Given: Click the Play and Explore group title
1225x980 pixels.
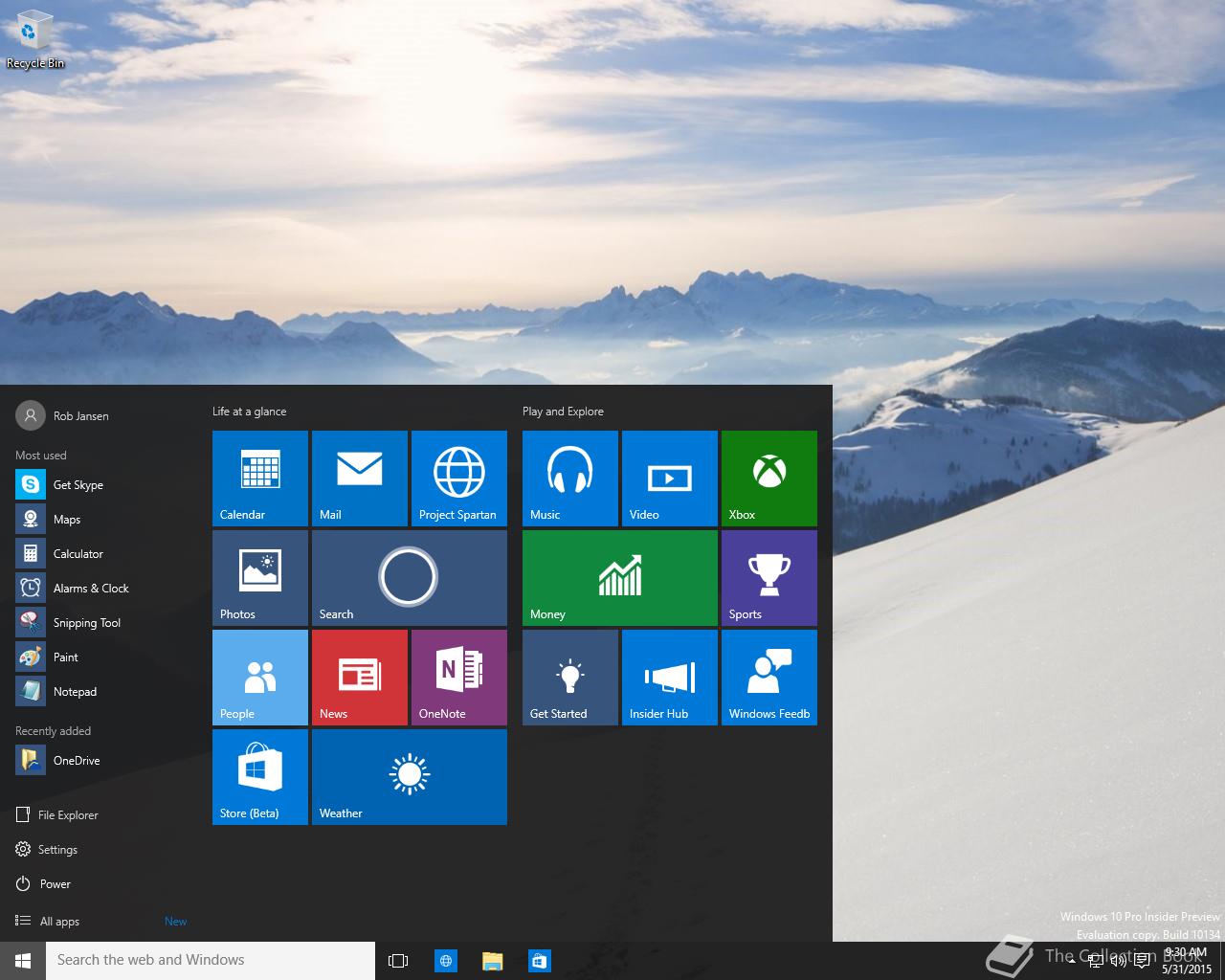Looking at the screenshot, I should point(563,412).
